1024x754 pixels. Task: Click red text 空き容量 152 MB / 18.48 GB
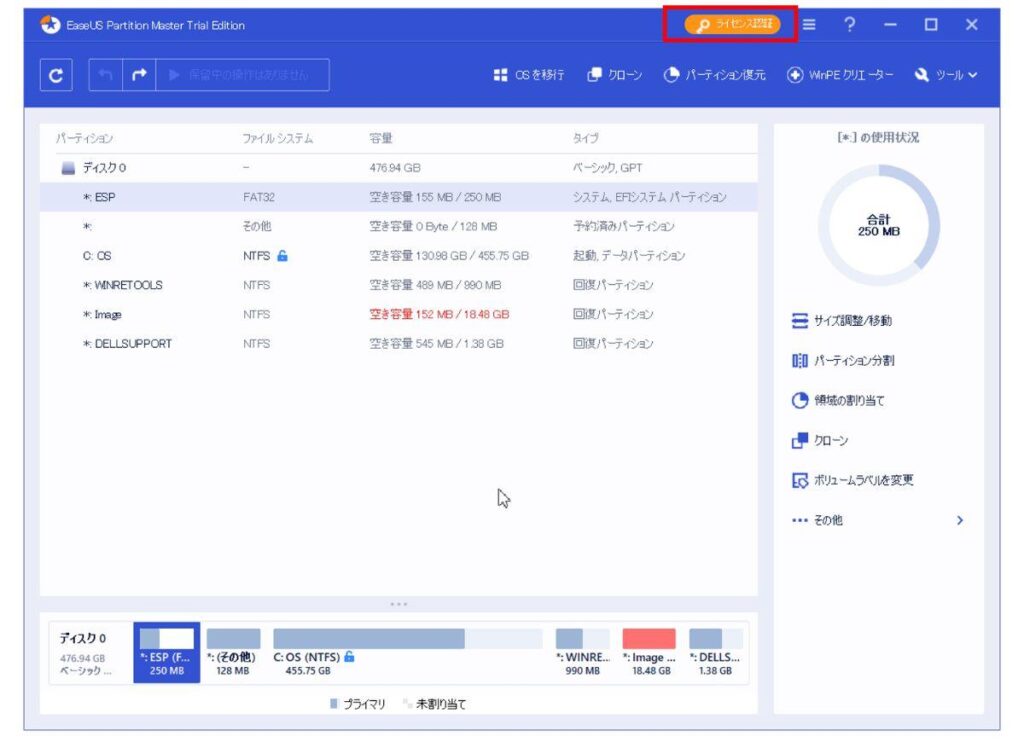click(439, 315)
